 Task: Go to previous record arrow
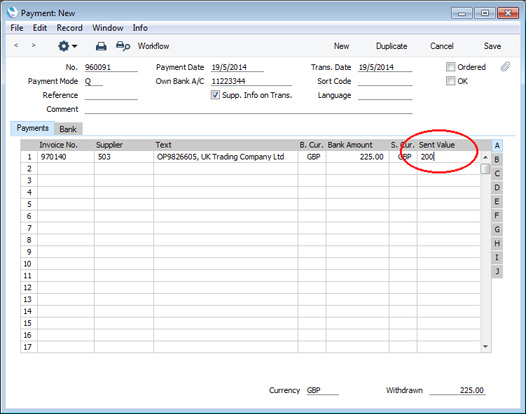click(16, 45)
